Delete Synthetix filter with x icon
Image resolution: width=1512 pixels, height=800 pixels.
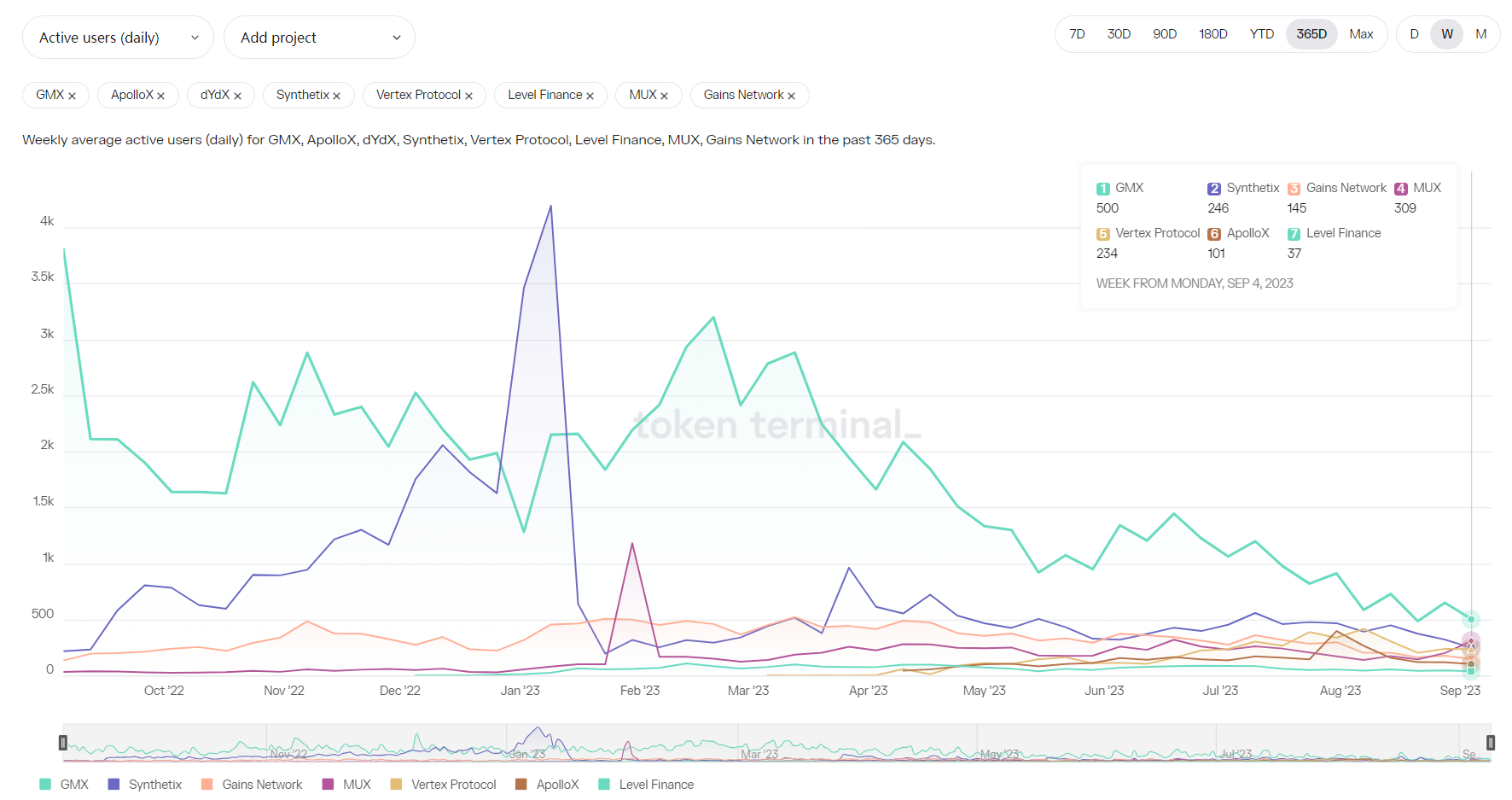pyautogui.click(x=337, y=96)
